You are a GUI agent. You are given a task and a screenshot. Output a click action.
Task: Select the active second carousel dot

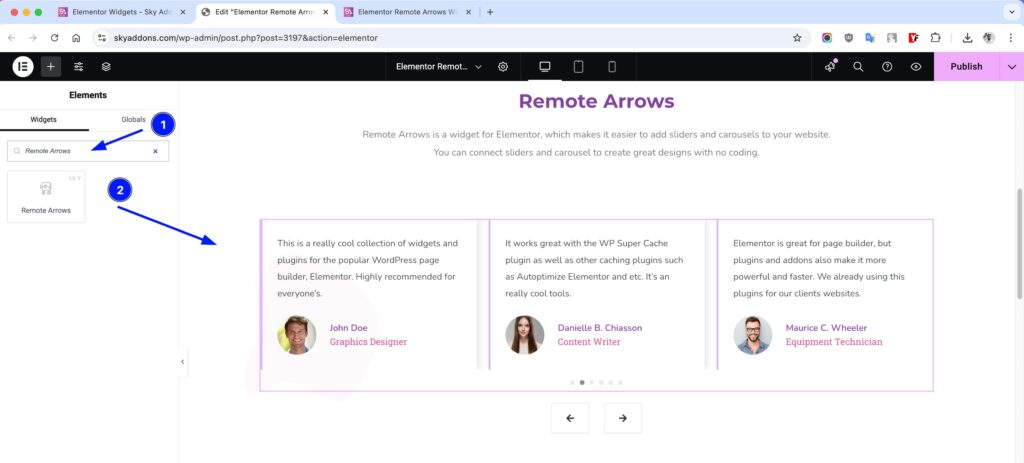pos(582,383)
